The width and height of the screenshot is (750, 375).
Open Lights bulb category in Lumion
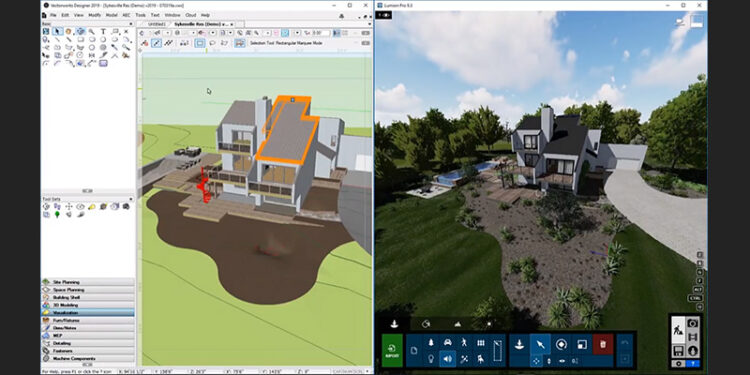(x=431, y=359)
